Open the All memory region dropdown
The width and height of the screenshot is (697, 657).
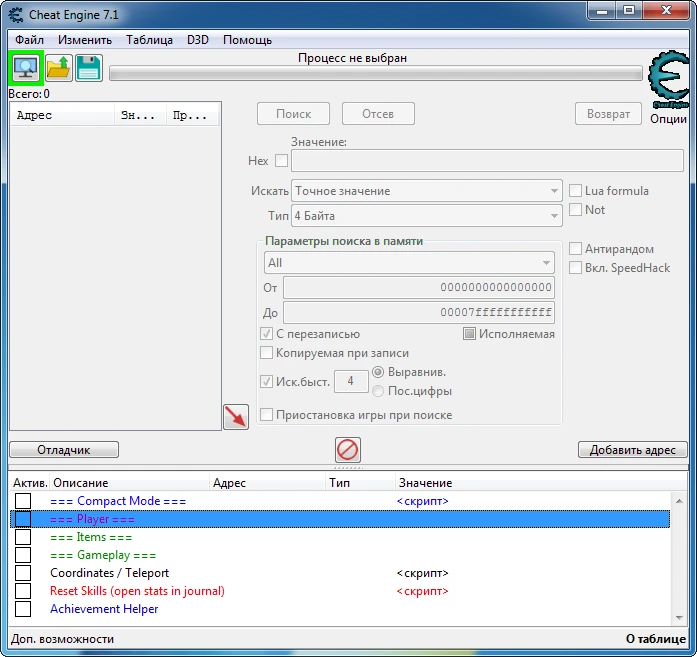click(x=409, y=263)
